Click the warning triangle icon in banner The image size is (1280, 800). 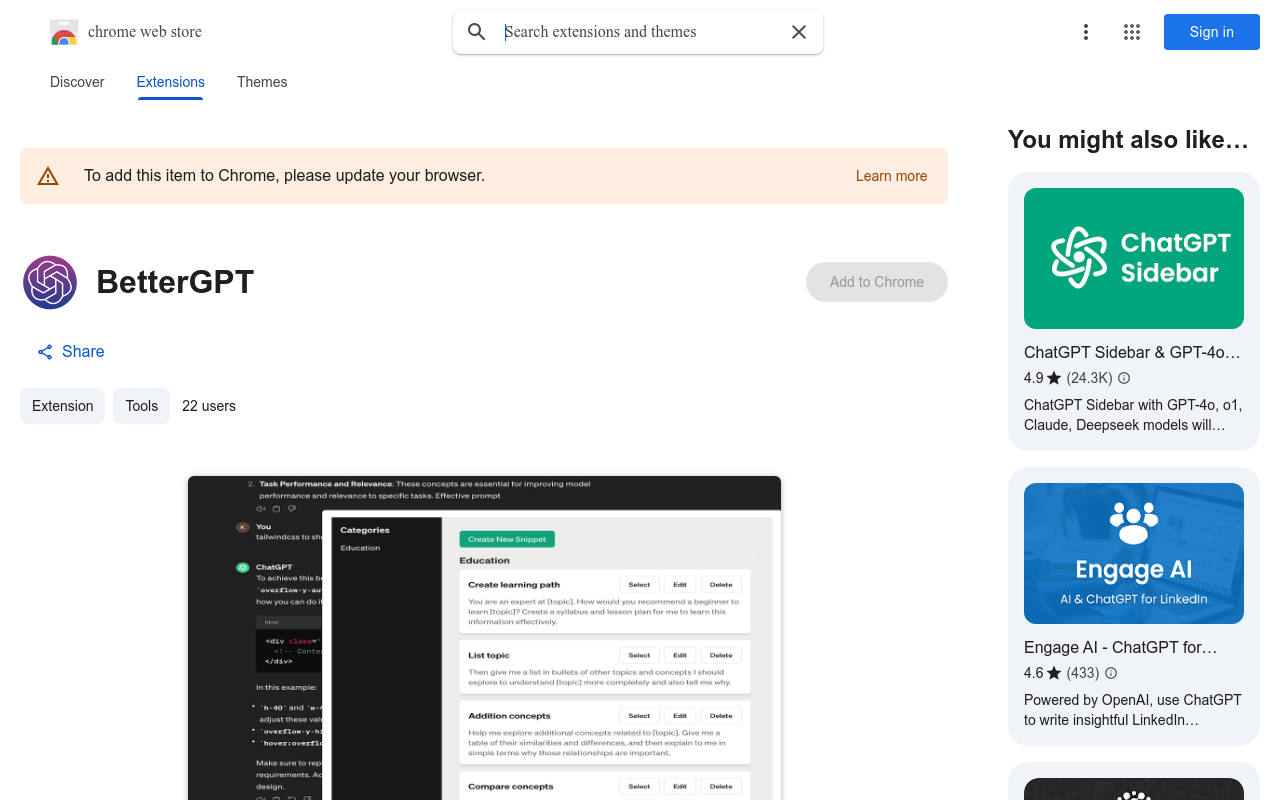48,176
